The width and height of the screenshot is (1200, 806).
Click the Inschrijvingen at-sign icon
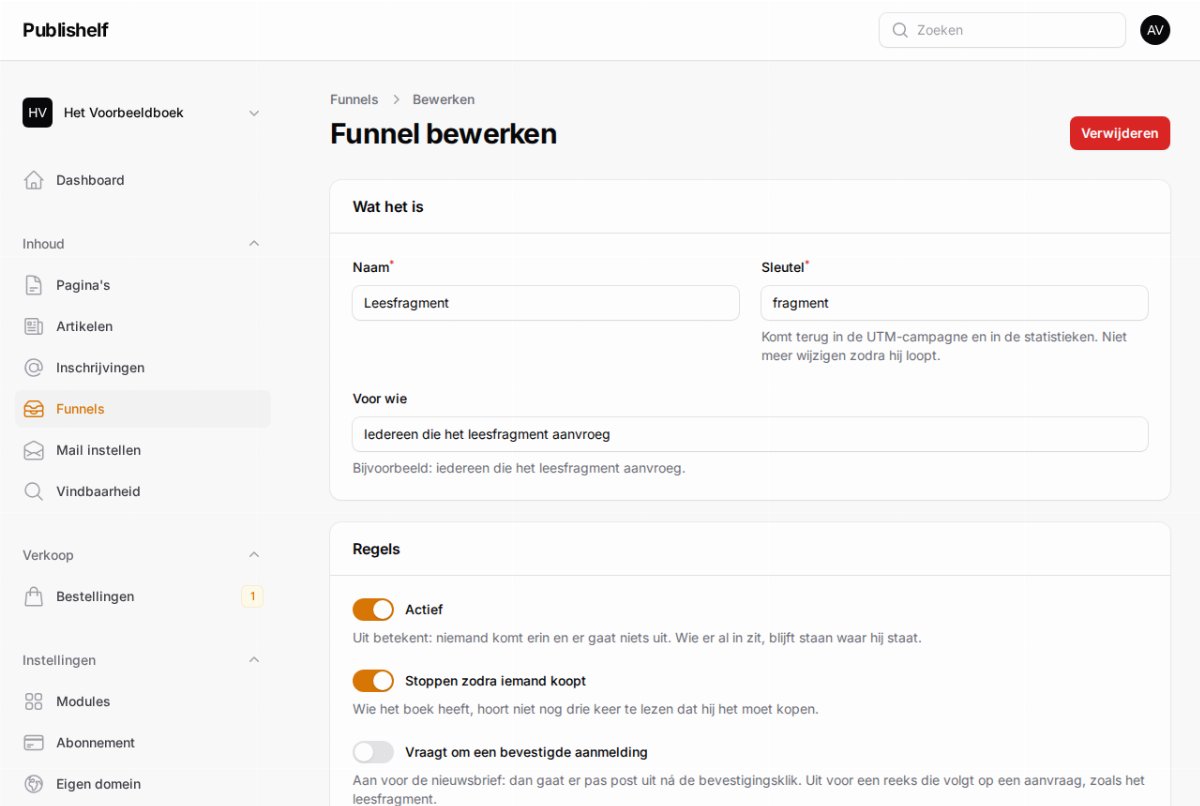click(x=34, y=367)
